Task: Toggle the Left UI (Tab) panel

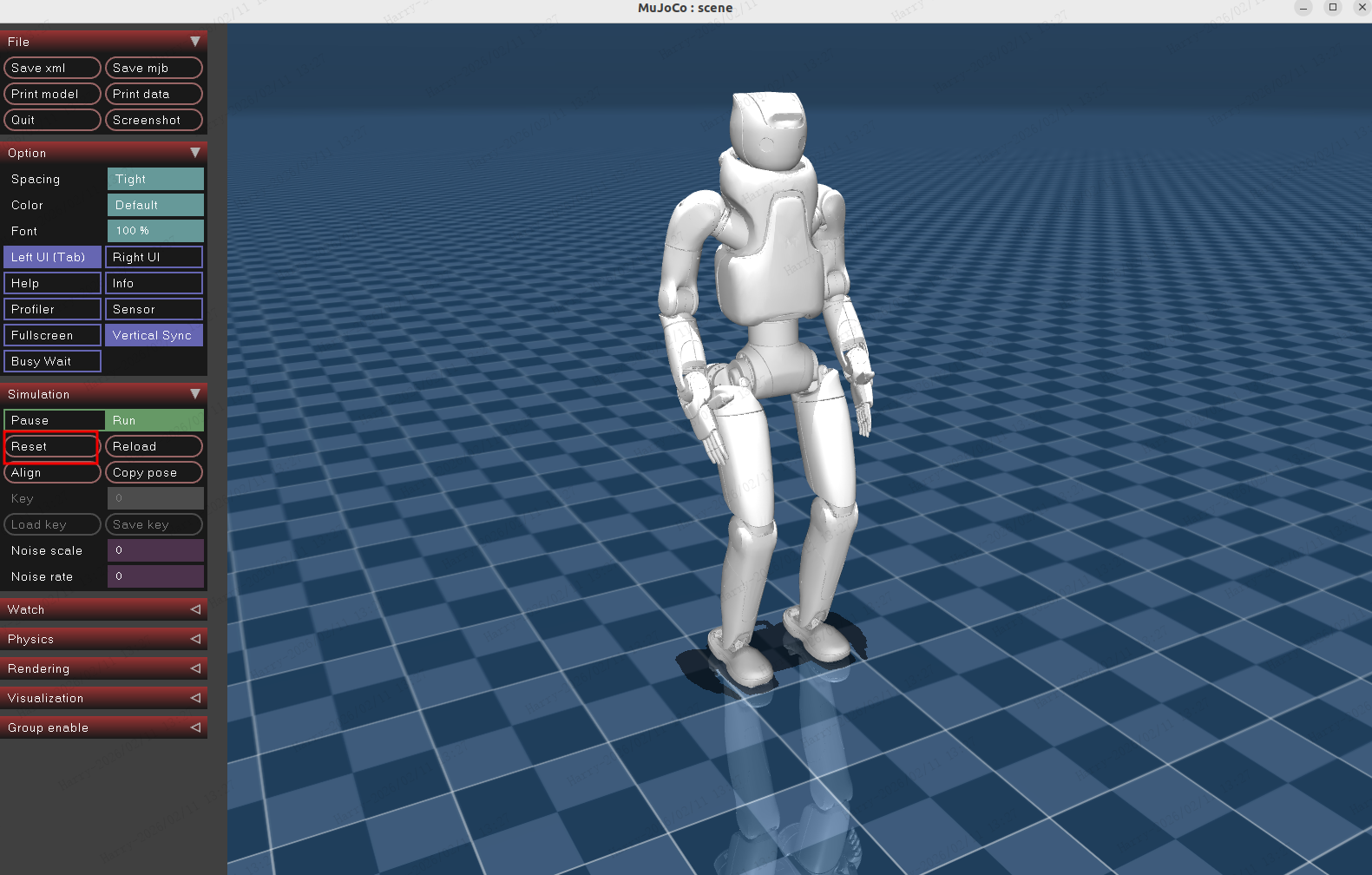Action: 52,257
